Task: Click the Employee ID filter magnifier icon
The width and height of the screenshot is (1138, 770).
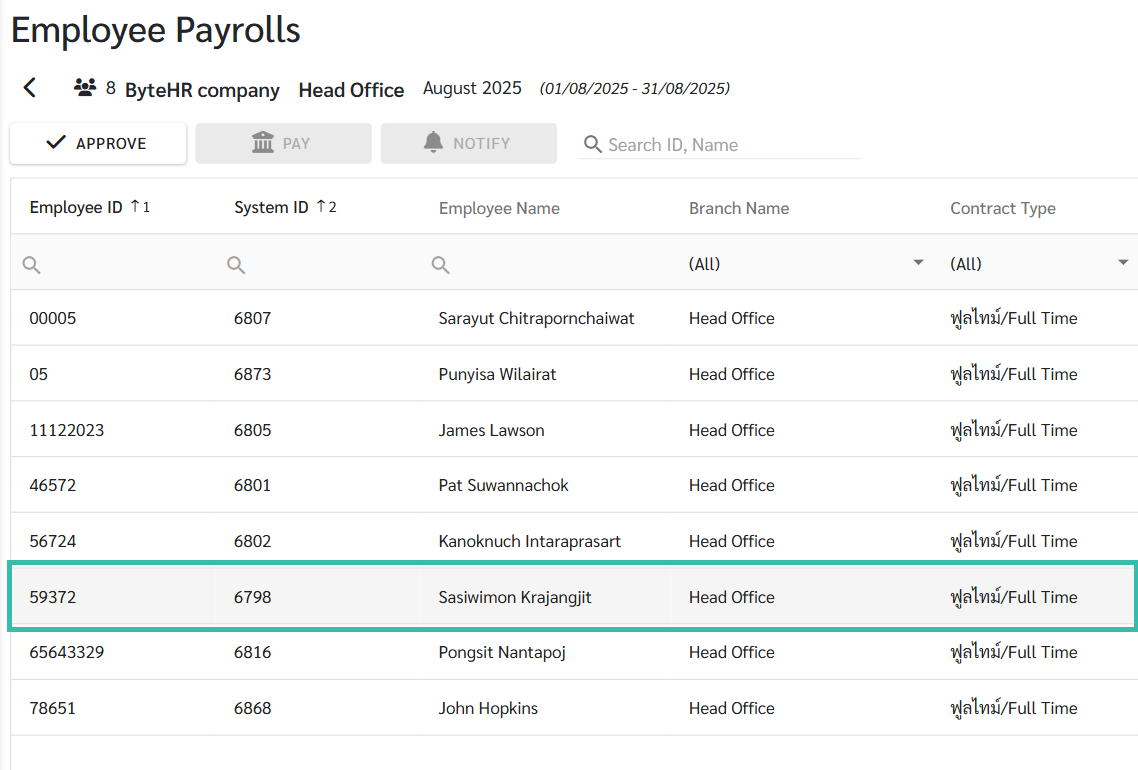Action: coord(31,265)
